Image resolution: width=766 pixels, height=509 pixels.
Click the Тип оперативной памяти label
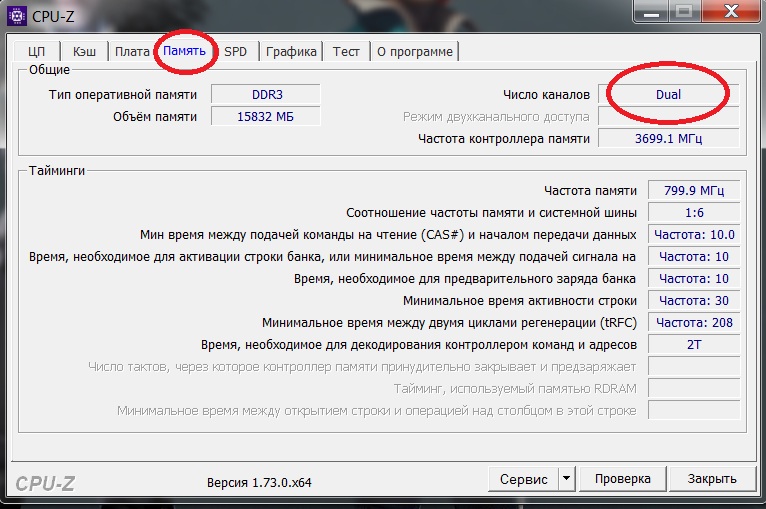[123, 94]
